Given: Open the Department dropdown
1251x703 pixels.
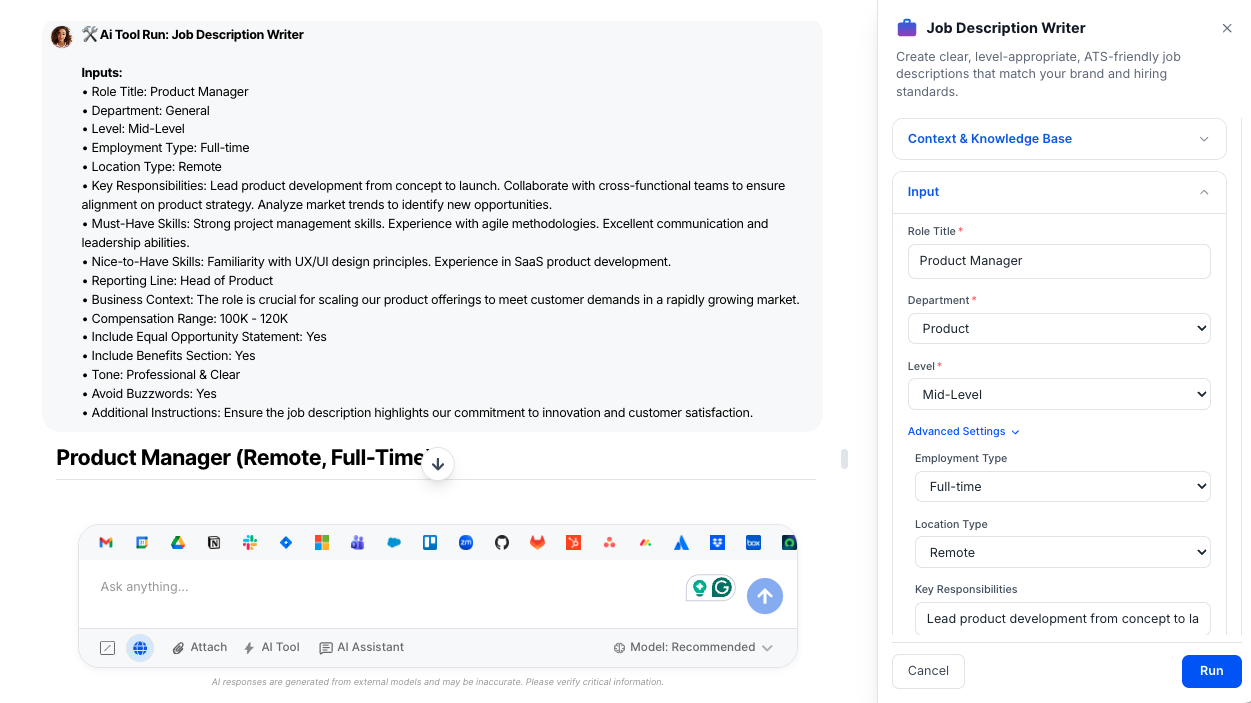Looking at the screenshot, I should [1059, 328].
